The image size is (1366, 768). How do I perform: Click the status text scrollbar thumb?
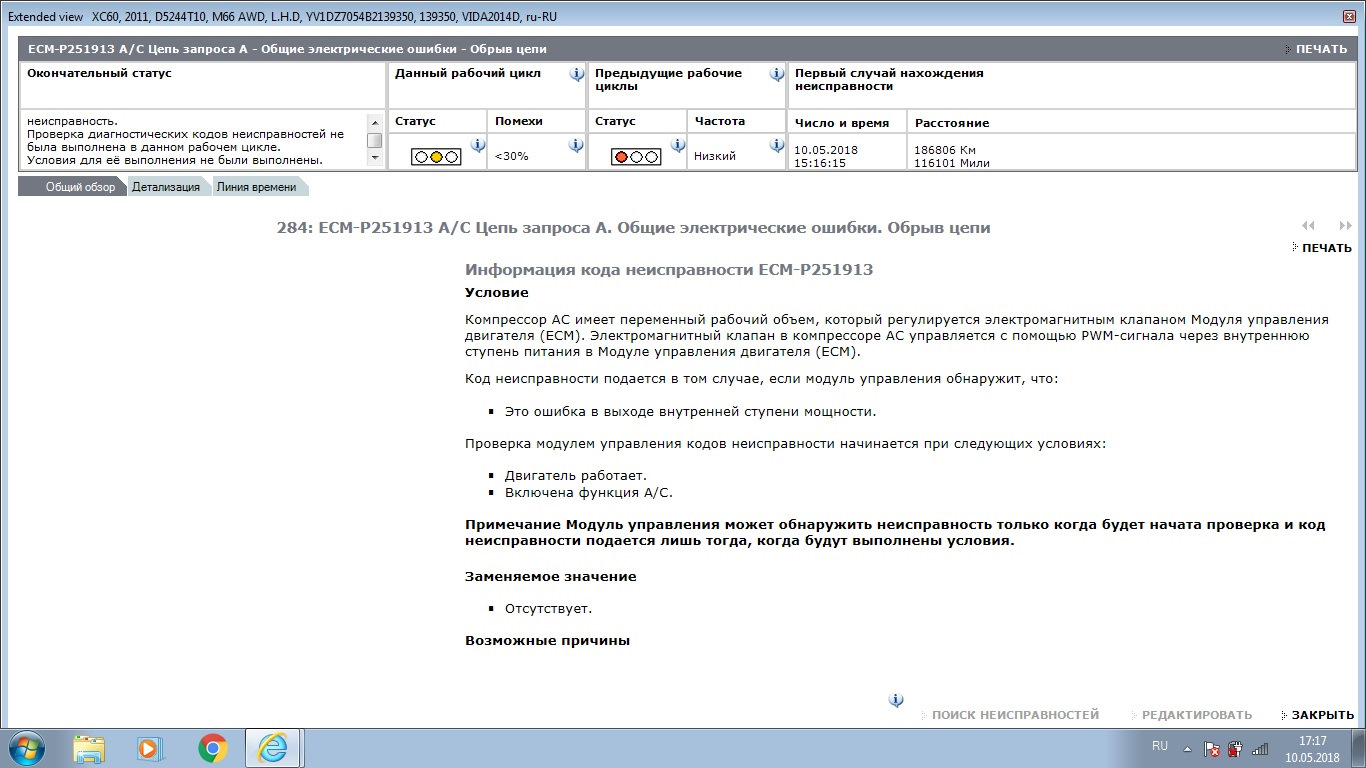click(374, 141)
